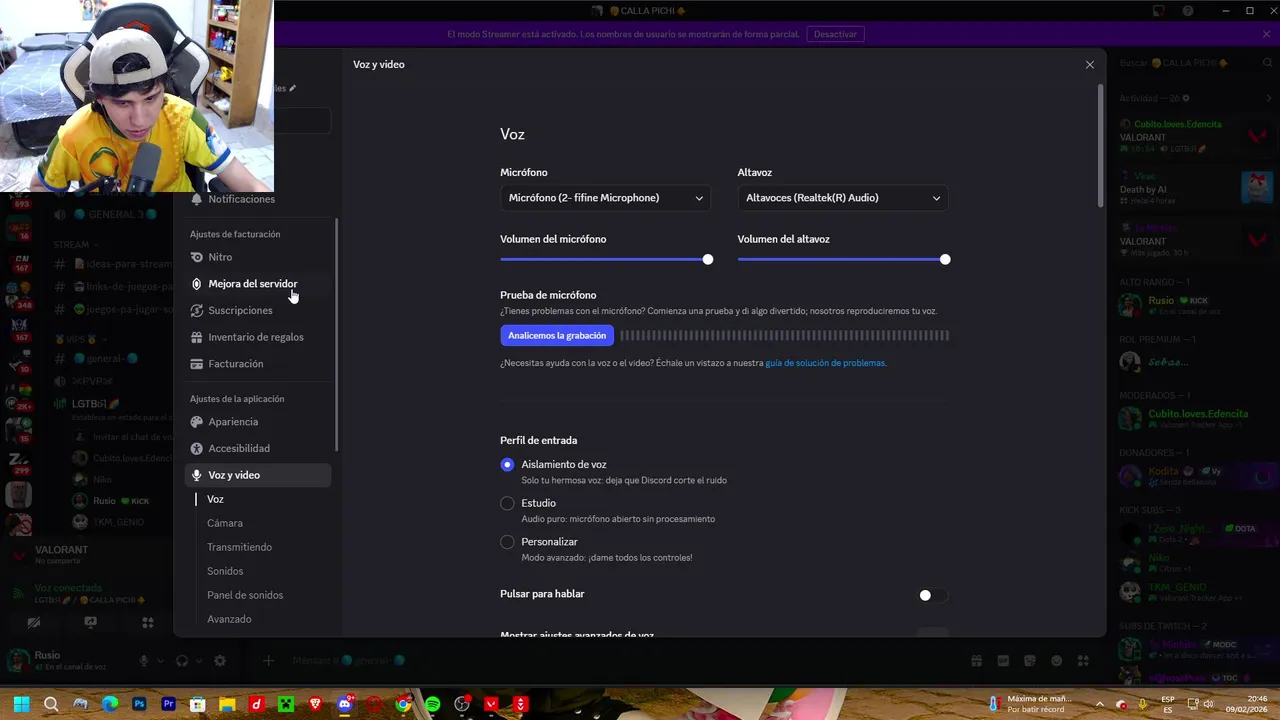The width and height of the screenshot is (1280, 720).
Task: Open the apps icon in chat bar
Action: 1083,661
